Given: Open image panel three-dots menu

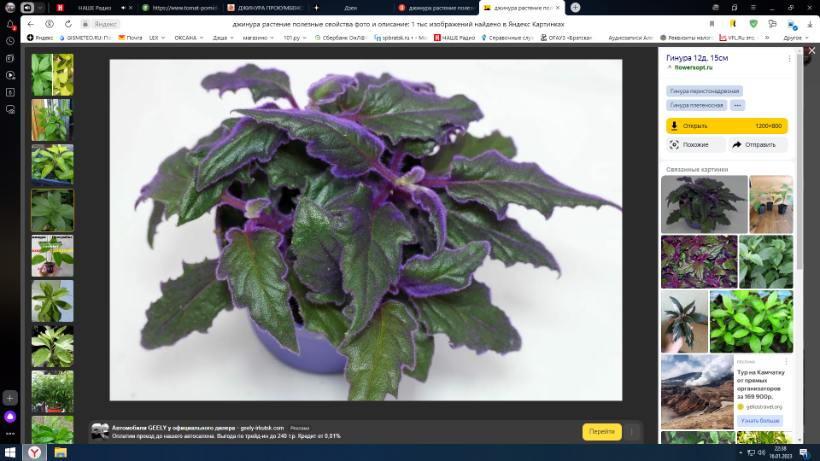Looking at the screenshot, I should click(789, 59).
